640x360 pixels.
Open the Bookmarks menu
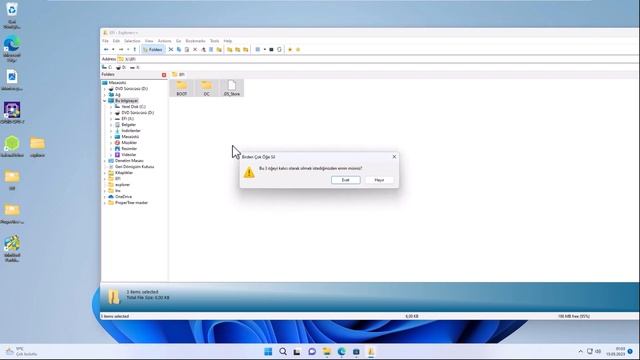tap(196, 41)
